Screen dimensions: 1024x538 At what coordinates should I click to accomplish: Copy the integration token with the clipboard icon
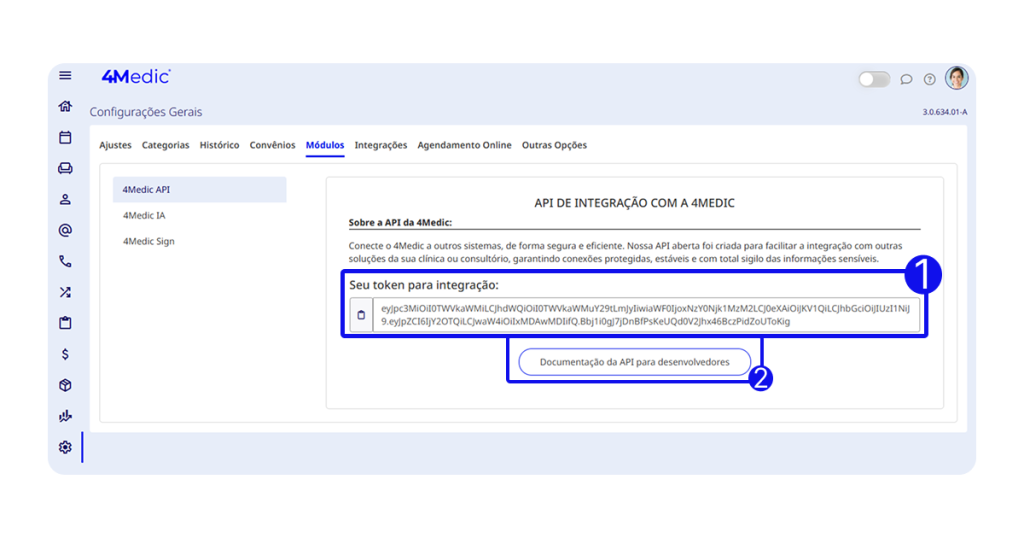[x=361, y=315]
